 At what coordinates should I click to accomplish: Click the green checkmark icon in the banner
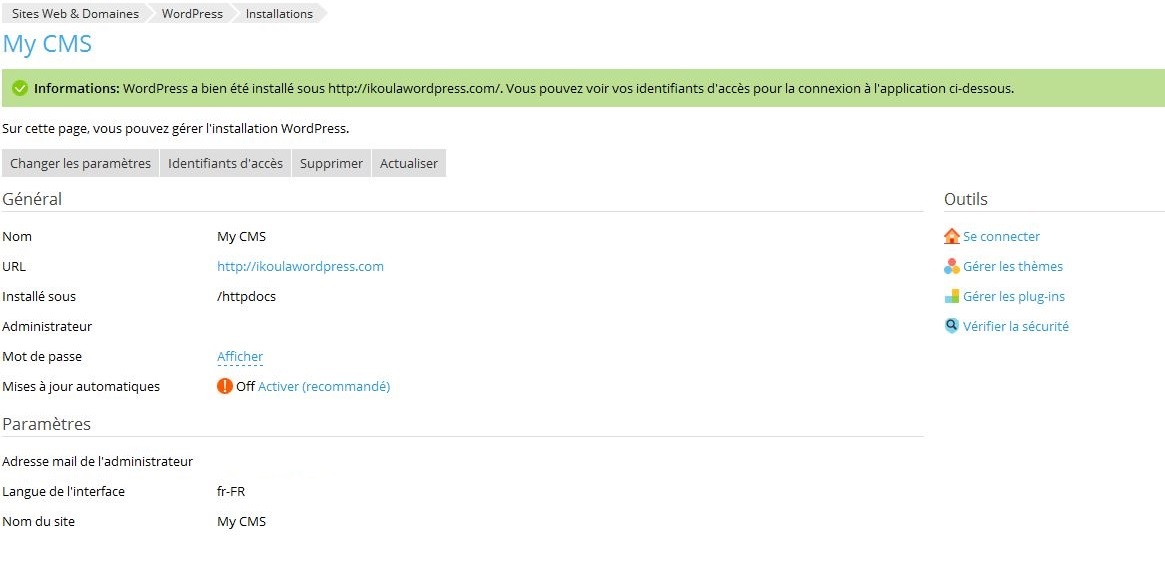tap(19, 88)
